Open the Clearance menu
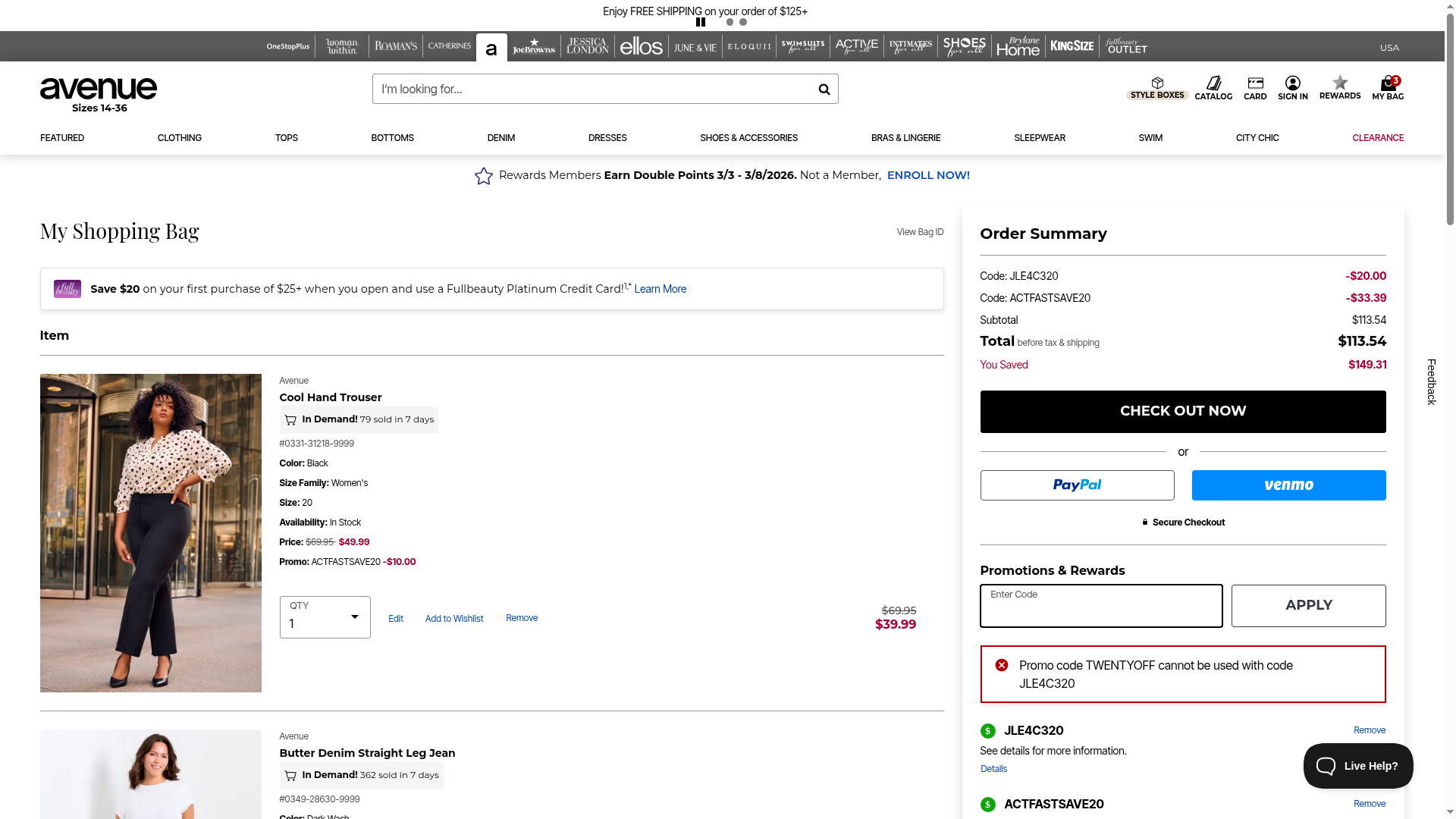The width and height of the screenshot is (1456, 819). pos(1377,138)
